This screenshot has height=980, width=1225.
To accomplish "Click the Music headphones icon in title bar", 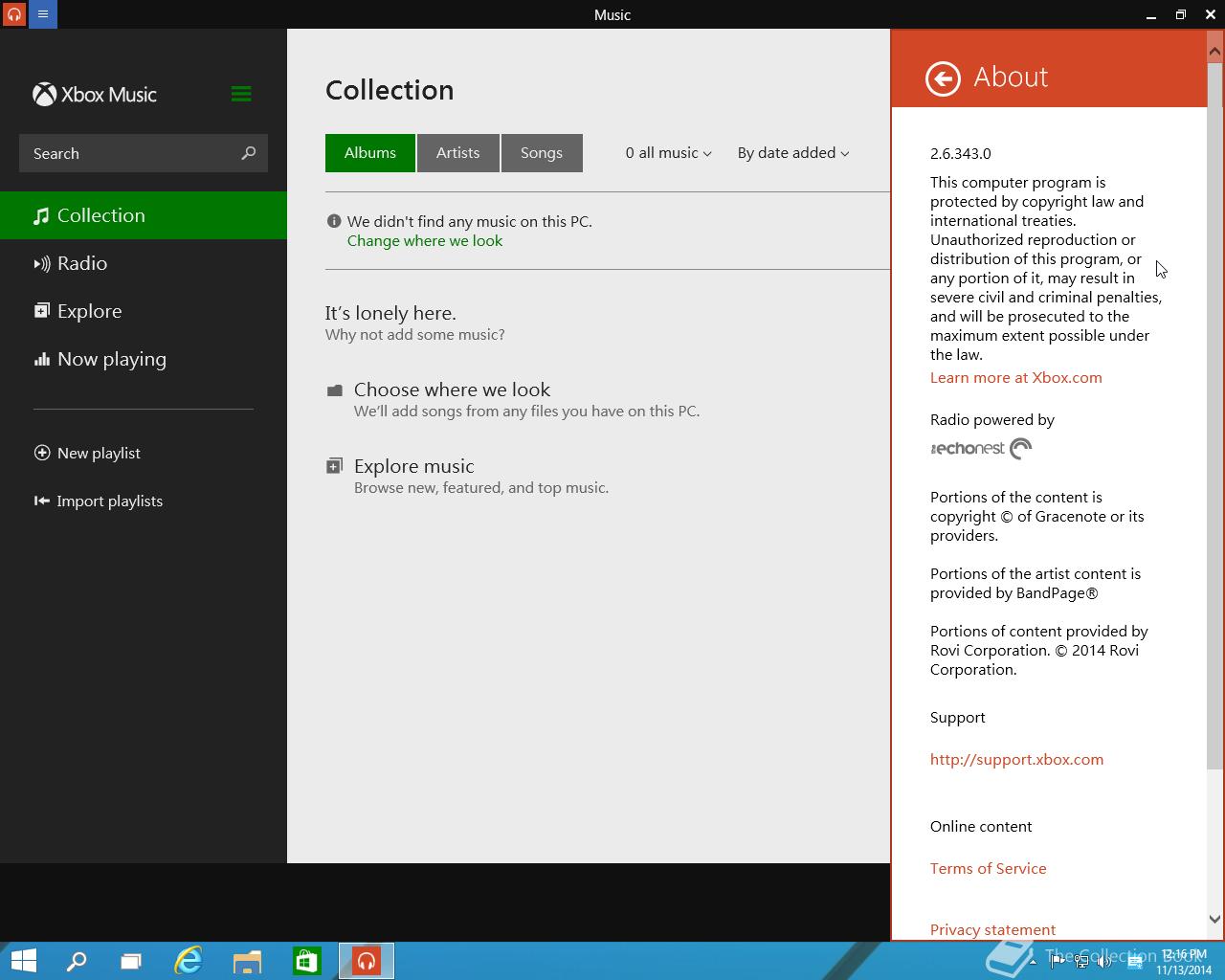I will [14, 14].
